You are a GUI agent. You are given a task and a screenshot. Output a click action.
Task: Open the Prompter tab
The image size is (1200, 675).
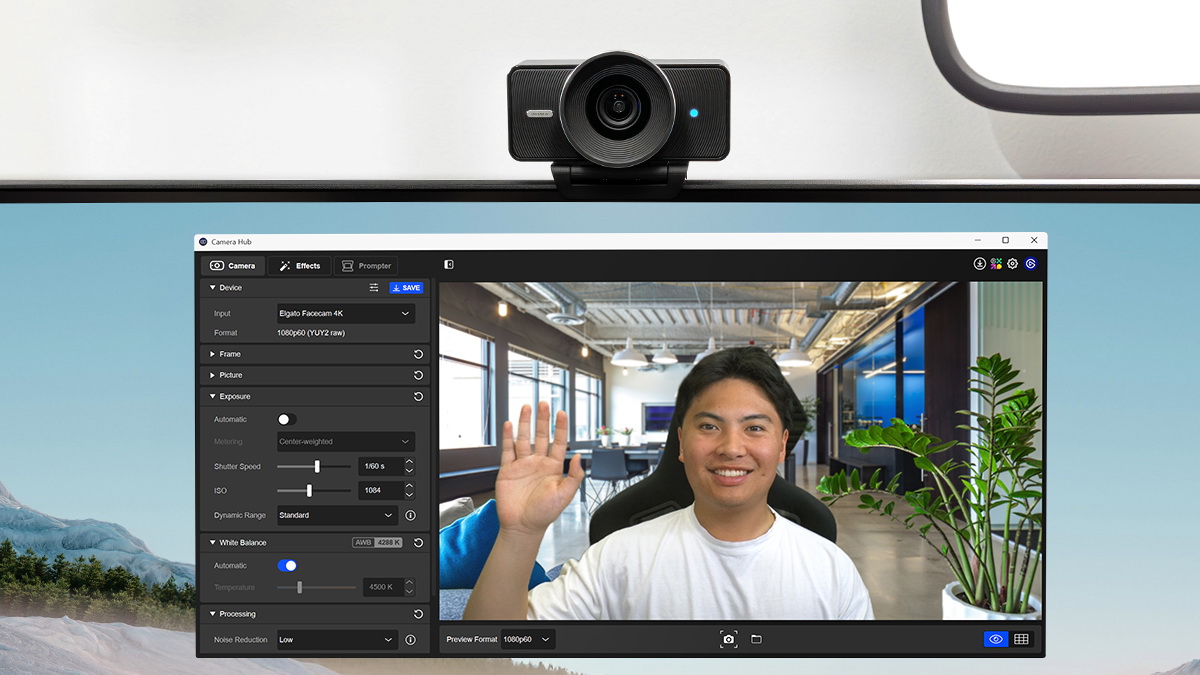pyautogui.click(x=366, y=266)
